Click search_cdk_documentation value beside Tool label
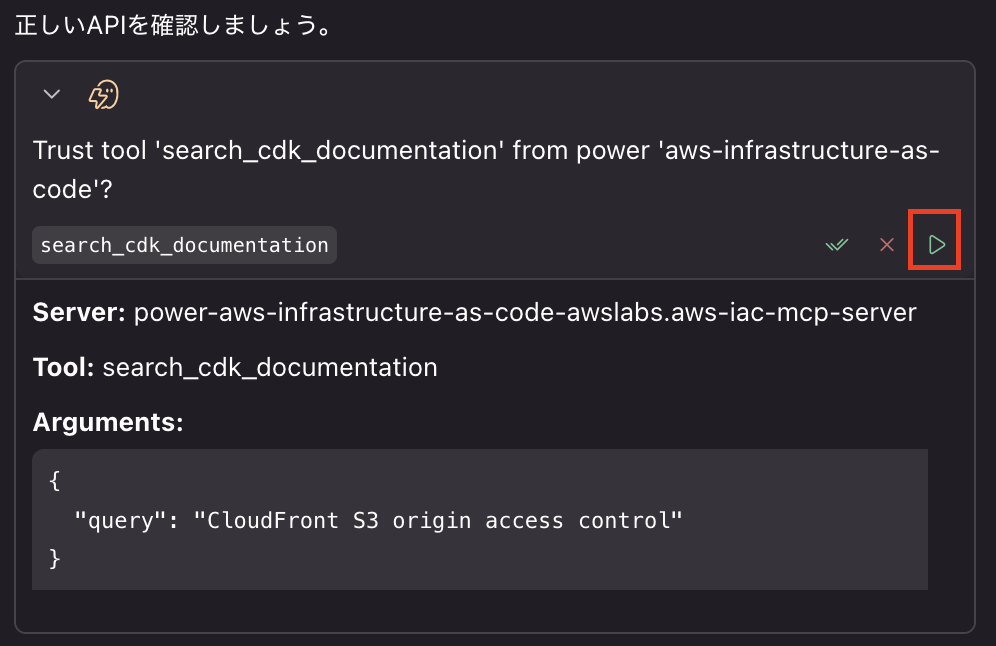Image resolution: width=996 pixels, height=646 pixels. (269, 367)
